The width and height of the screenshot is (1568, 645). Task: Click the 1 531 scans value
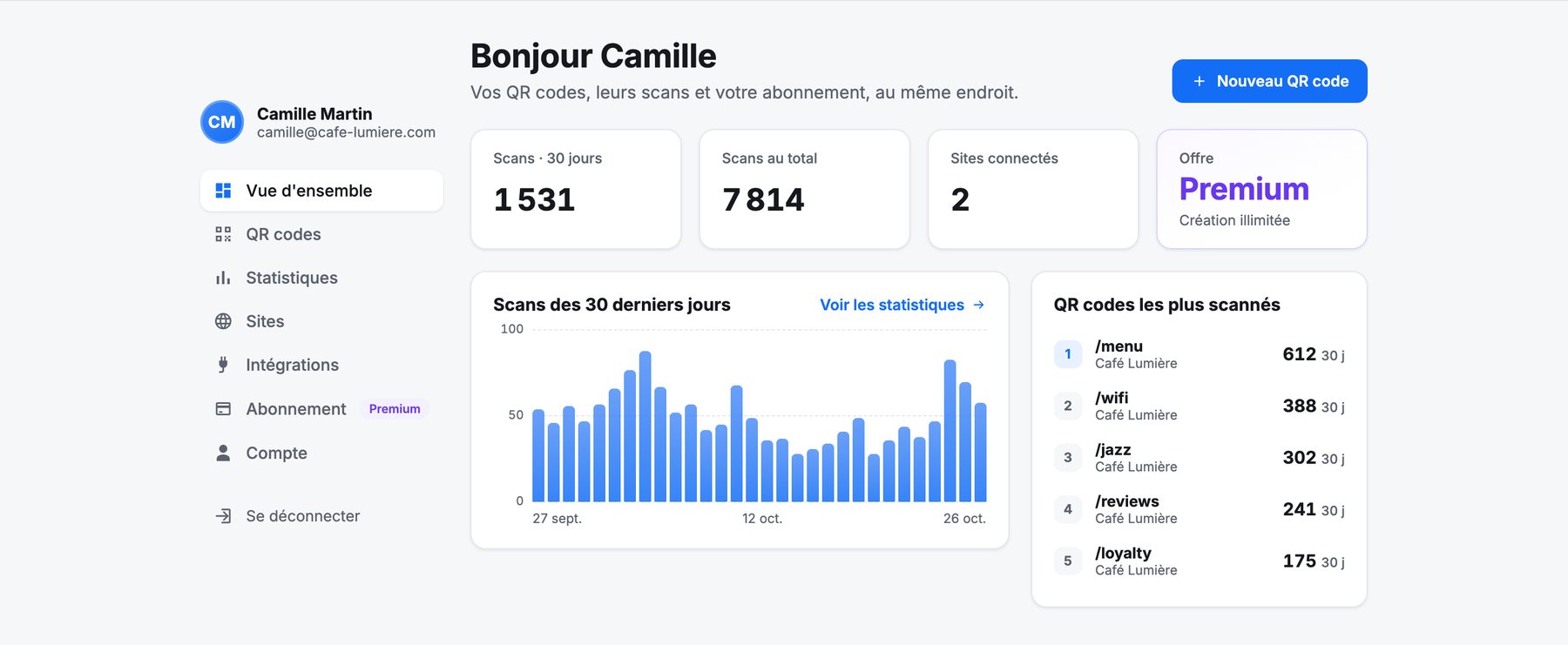pos(534,200)
